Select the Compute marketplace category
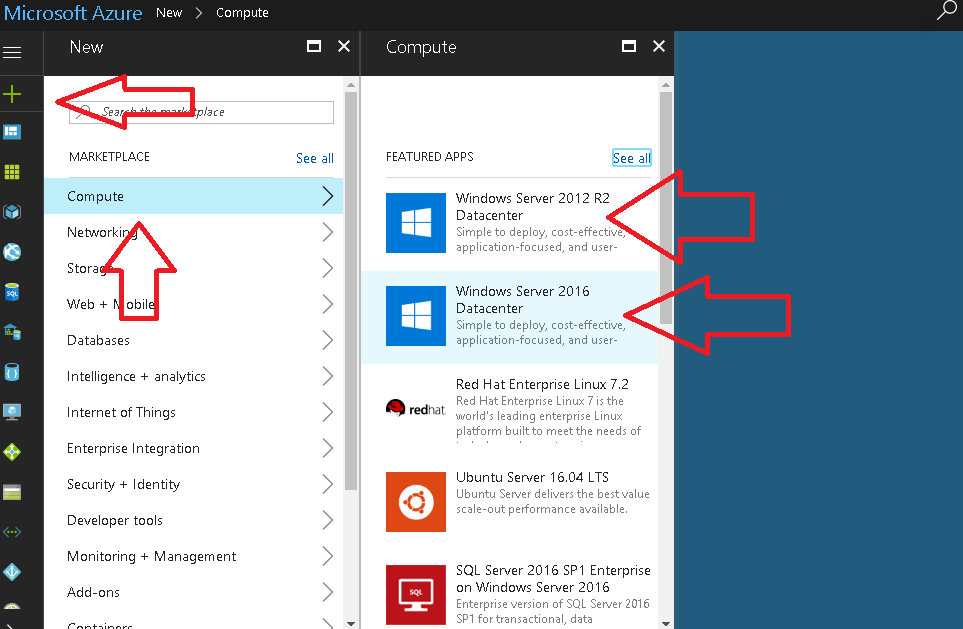 (193, 196)
